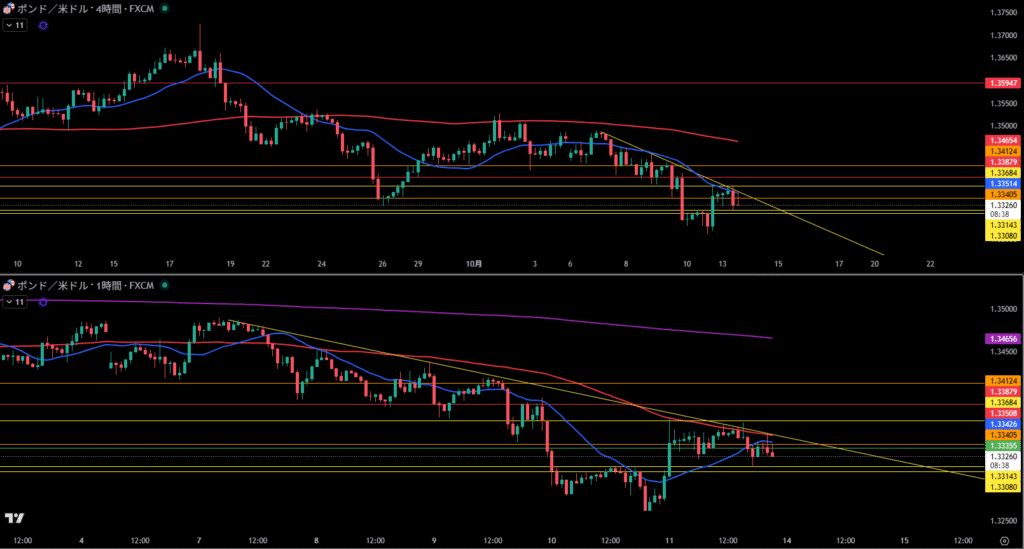Click the purple 1.34656 moving average label
1024x549 pixels.
pyautogui.click(x=1002, y=340)
